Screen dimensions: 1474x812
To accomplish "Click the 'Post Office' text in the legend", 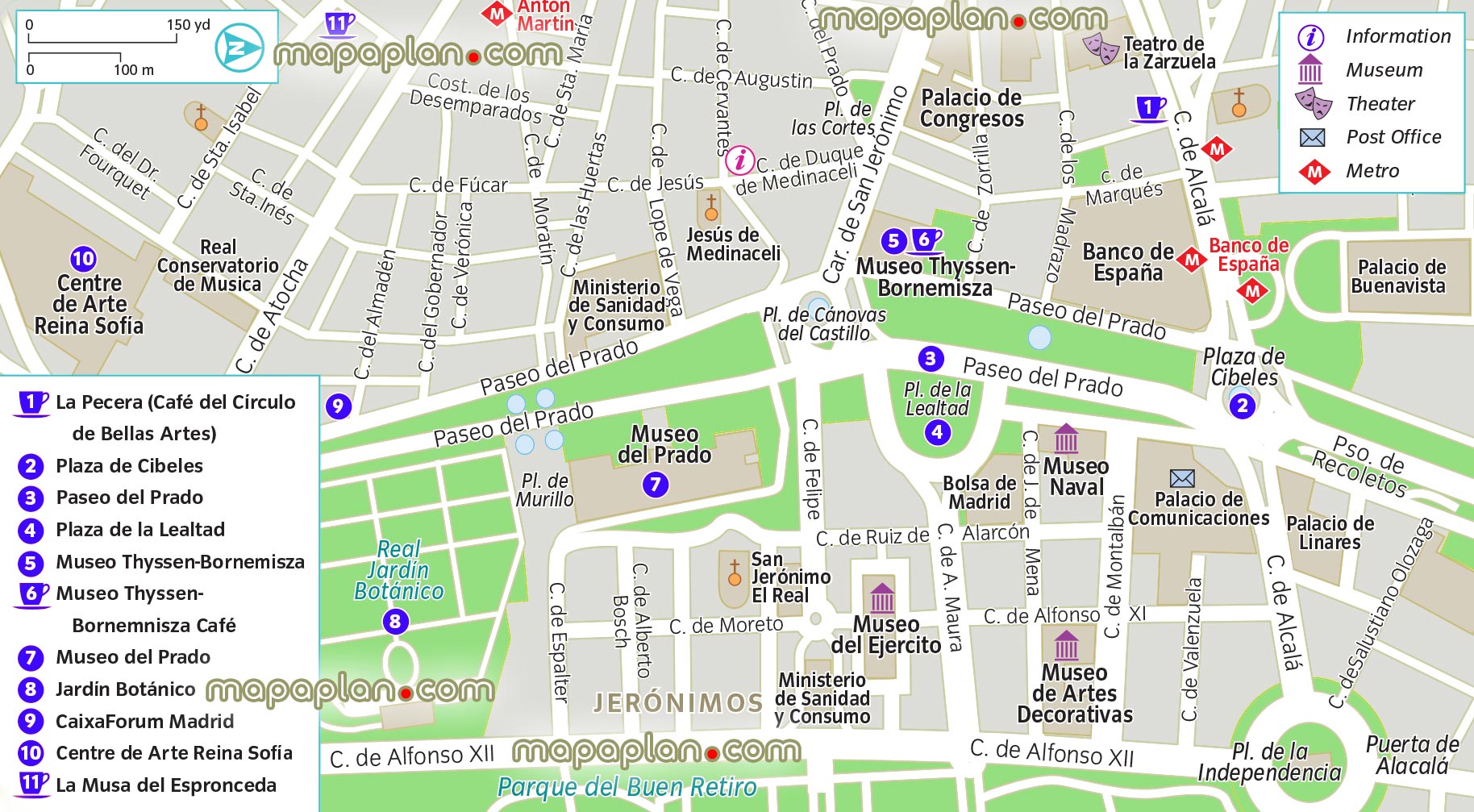I will pyautogui.click(x=1394, y=137).
